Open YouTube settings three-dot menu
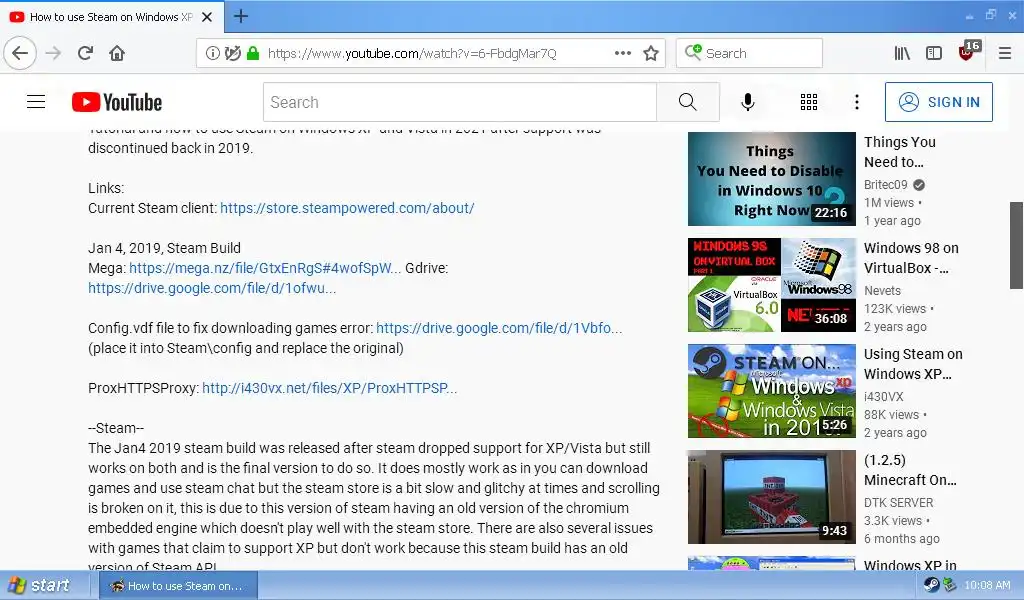 point(856,102)
